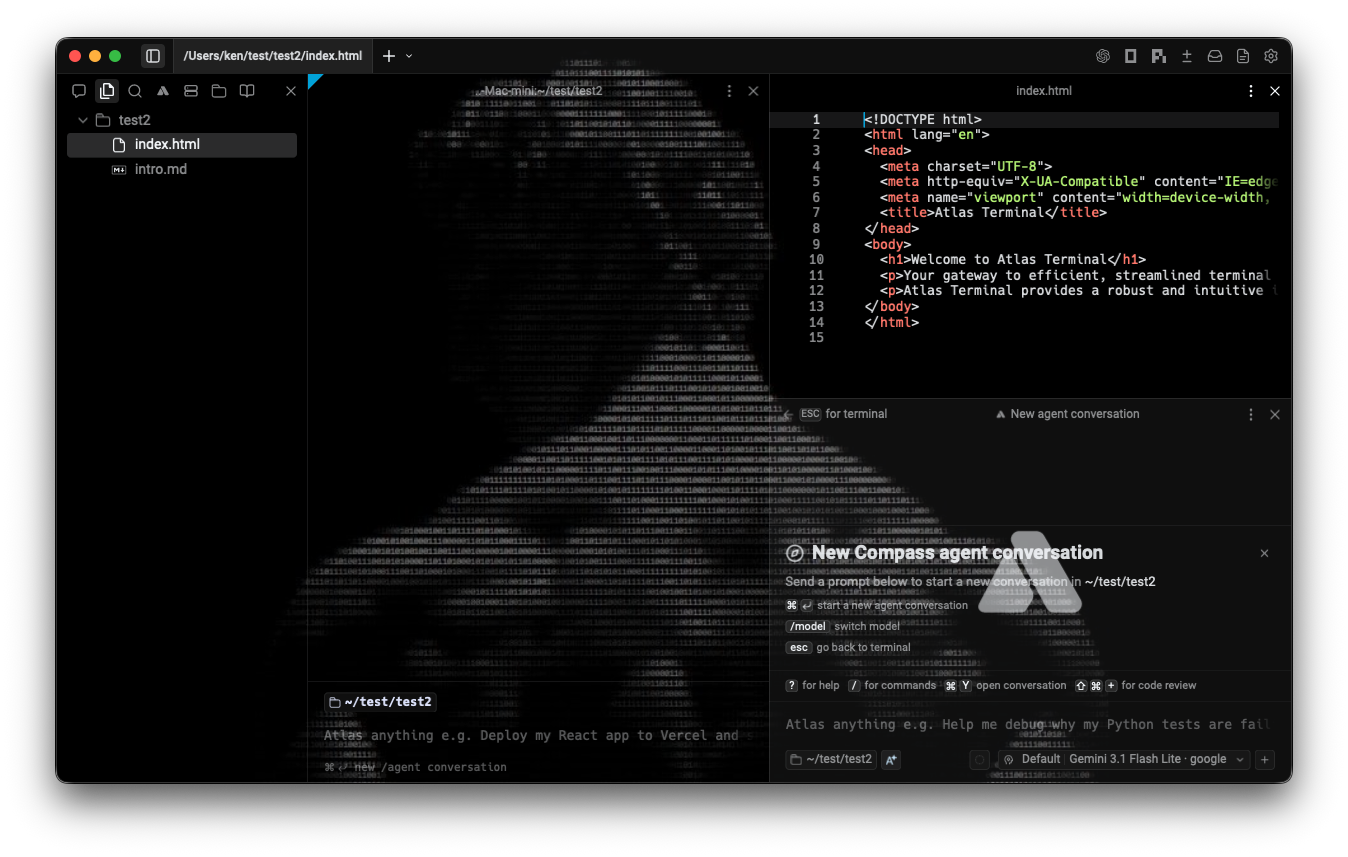Open the plus-minus diff icon
The height and width of the screenshot is (857, 1348).
(x=1187, y=56)
